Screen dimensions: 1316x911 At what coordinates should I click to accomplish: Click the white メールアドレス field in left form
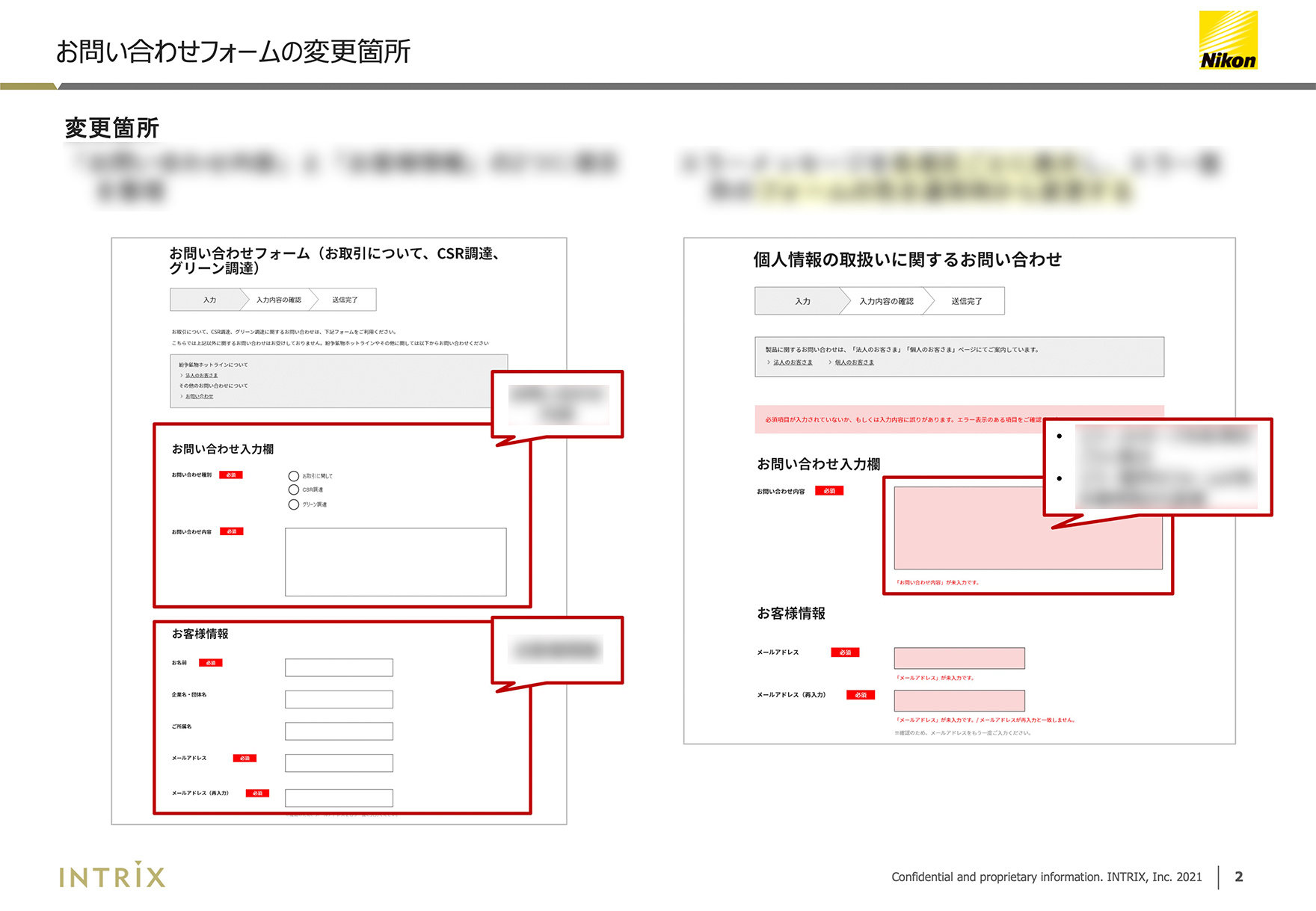coord(339,763)
